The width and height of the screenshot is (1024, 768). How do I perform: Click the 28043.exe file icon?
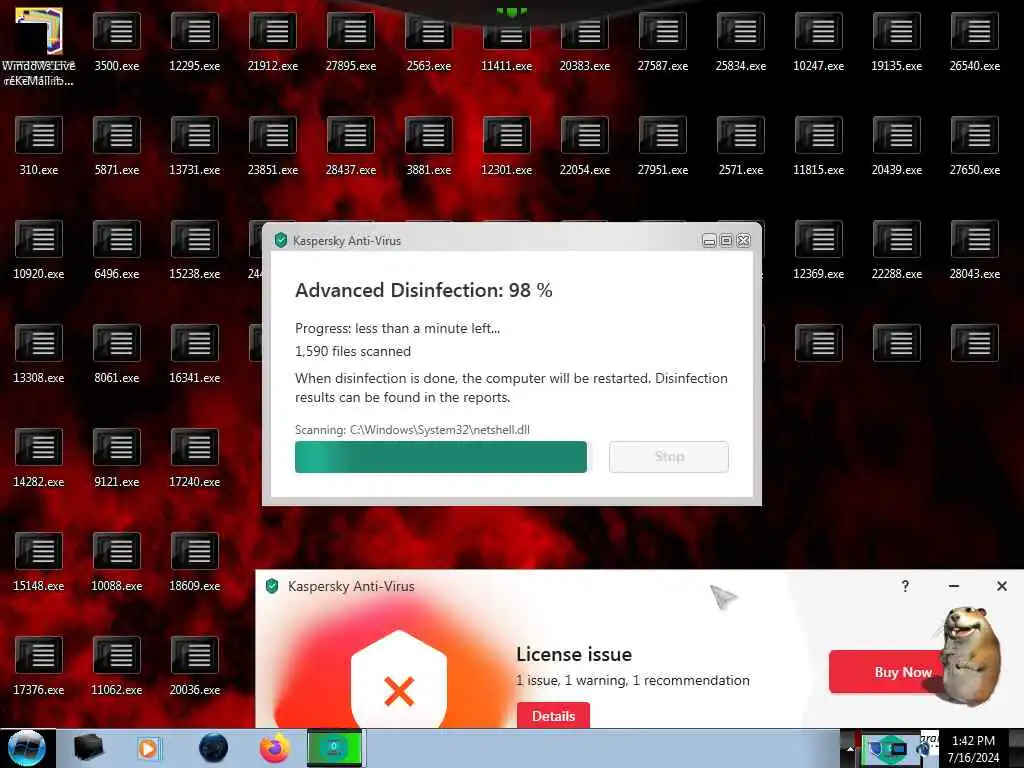975,239
